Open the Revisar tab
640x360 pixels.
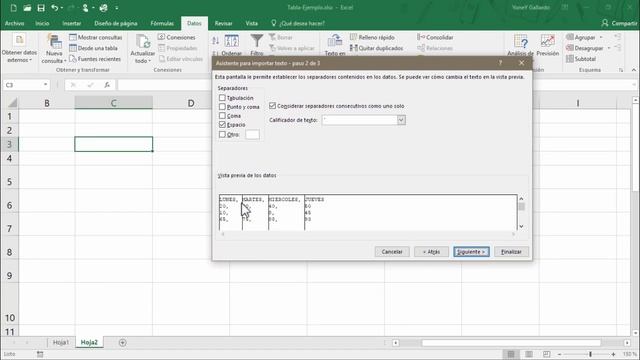pos(223,23)
